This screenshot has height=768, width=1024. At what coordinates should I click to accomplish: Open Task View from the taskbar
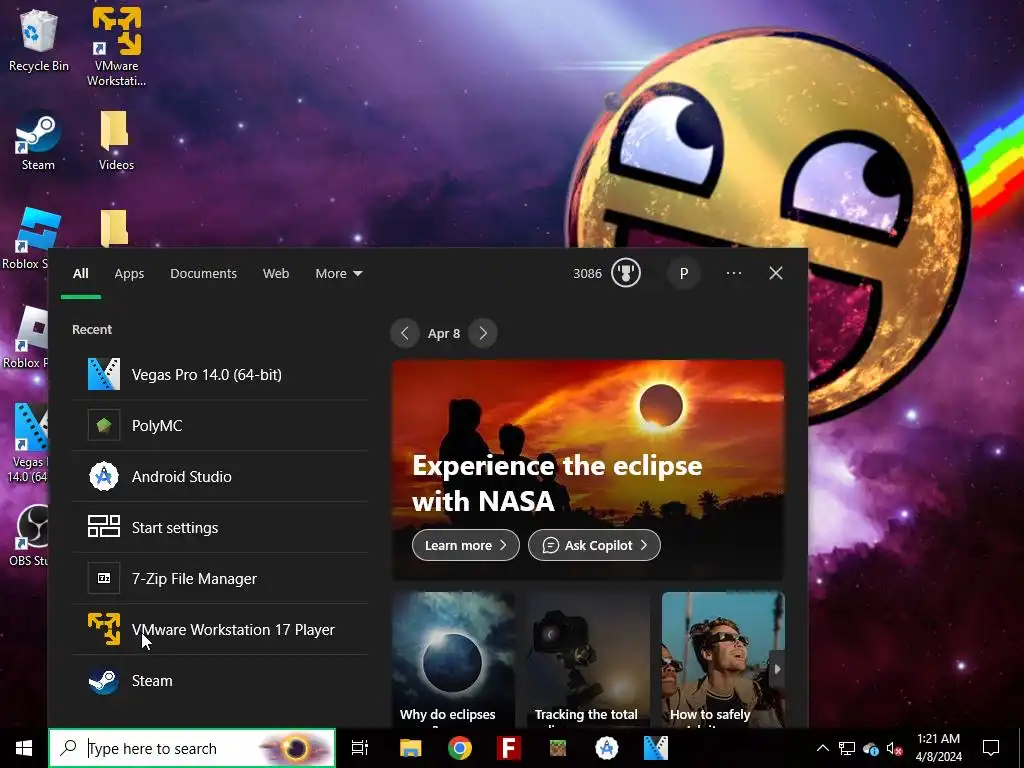(360, 748)
